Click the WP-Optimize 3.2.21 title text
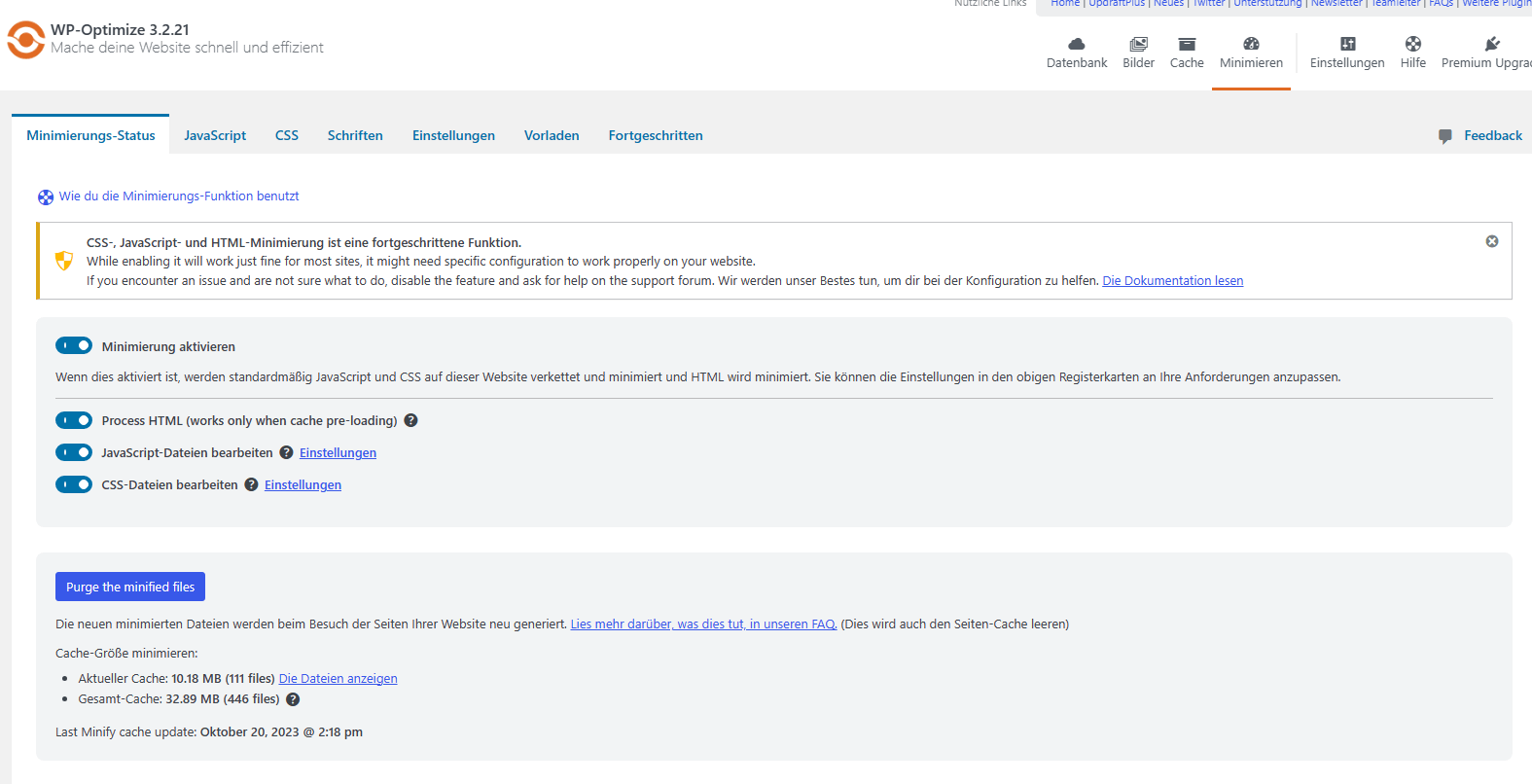Viewport: 1532px width, 784px height. click(120, 30)
